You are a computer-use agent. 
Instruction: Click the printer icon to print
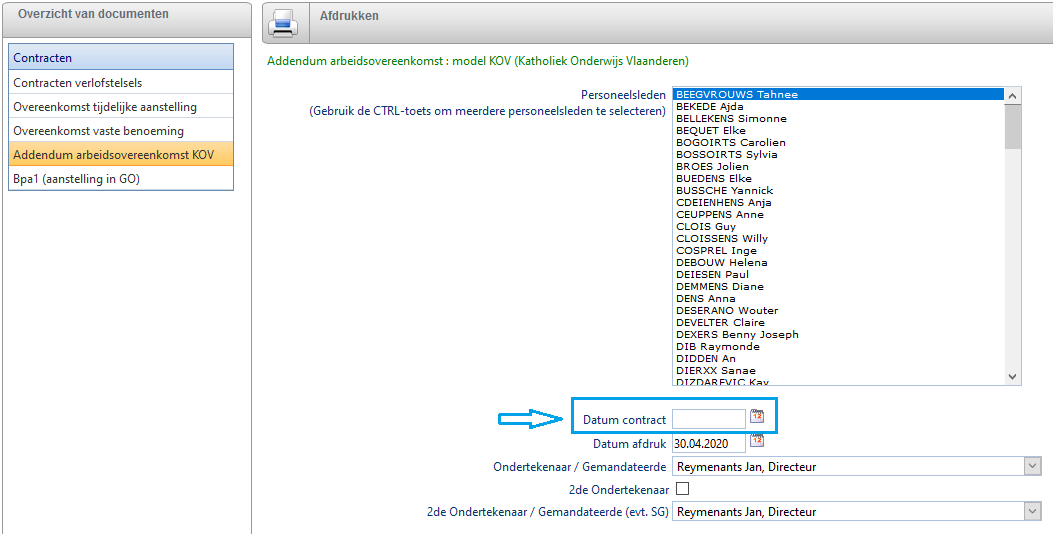(283, 22)
